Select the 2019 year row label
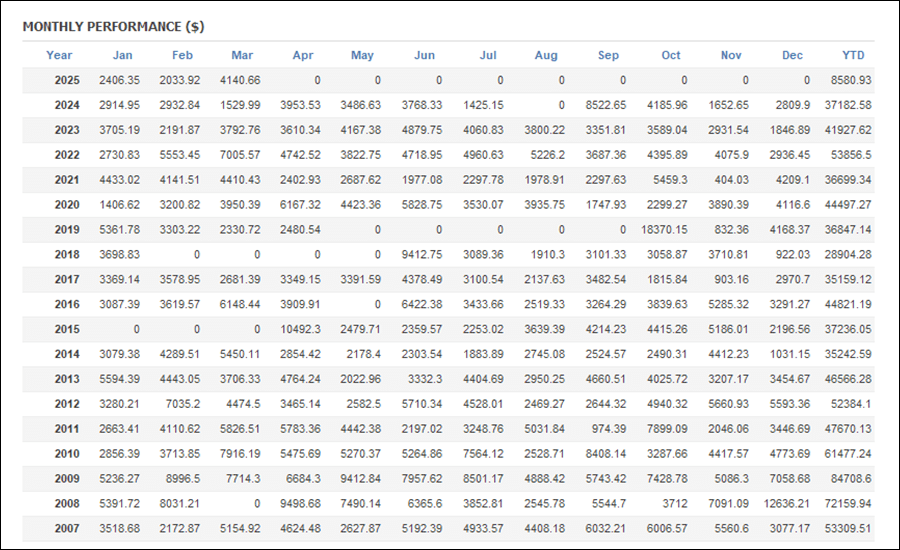Viewport: 900px width, 550px height. tap(67, 230)
